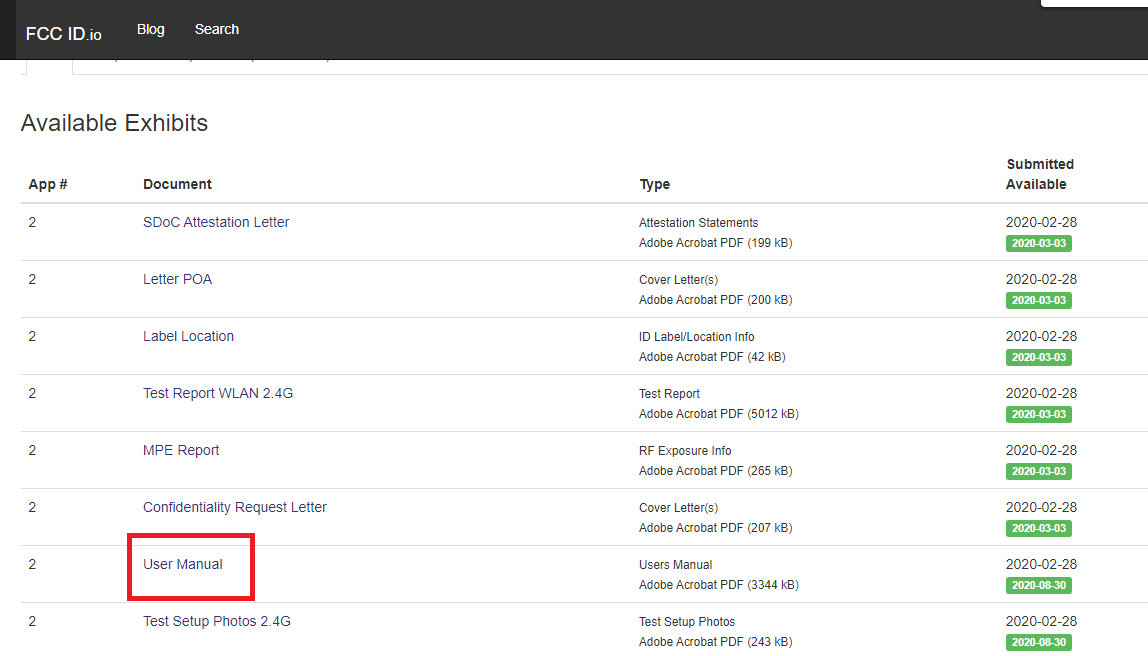Click the green date badge in the Letter POA row
The image size is (1148, 656).
tap(1038, 300)
